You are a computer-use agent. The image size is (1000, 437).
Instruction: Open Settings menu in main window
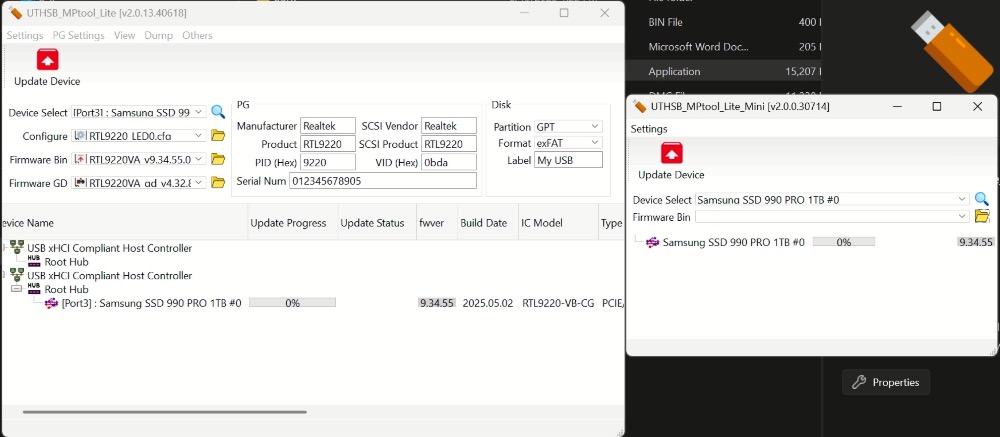(x=25, y=35)
